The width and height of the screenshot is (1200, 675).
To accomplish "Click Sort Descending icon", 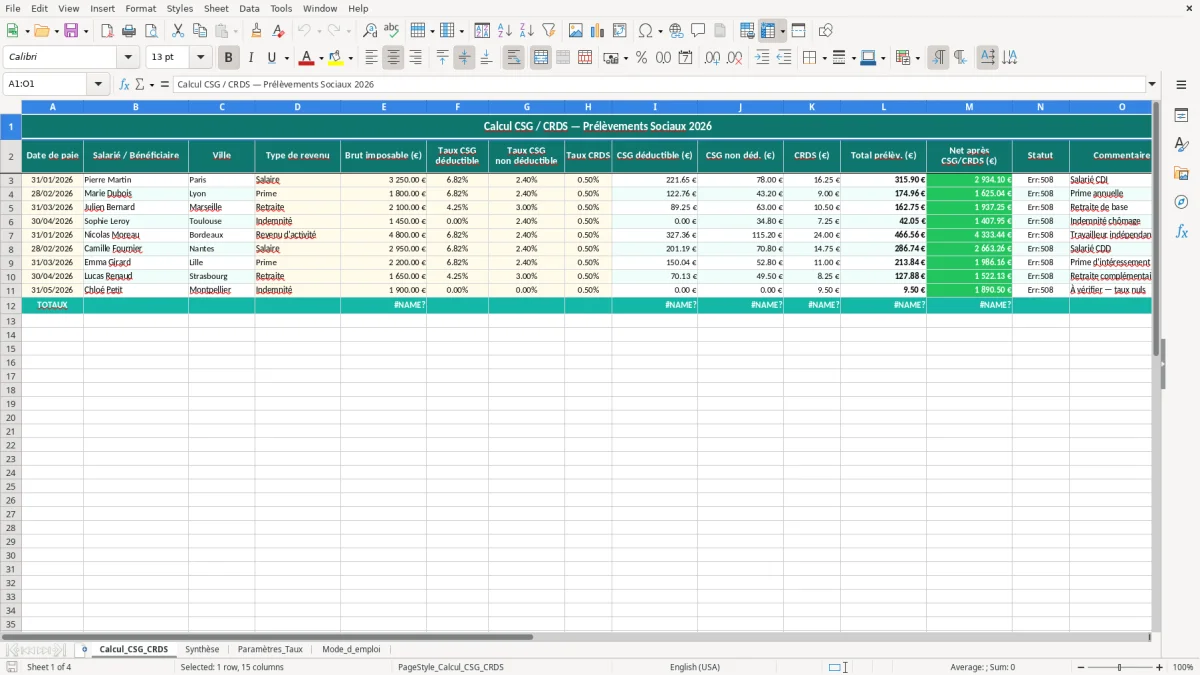I will tap(527, 31).
